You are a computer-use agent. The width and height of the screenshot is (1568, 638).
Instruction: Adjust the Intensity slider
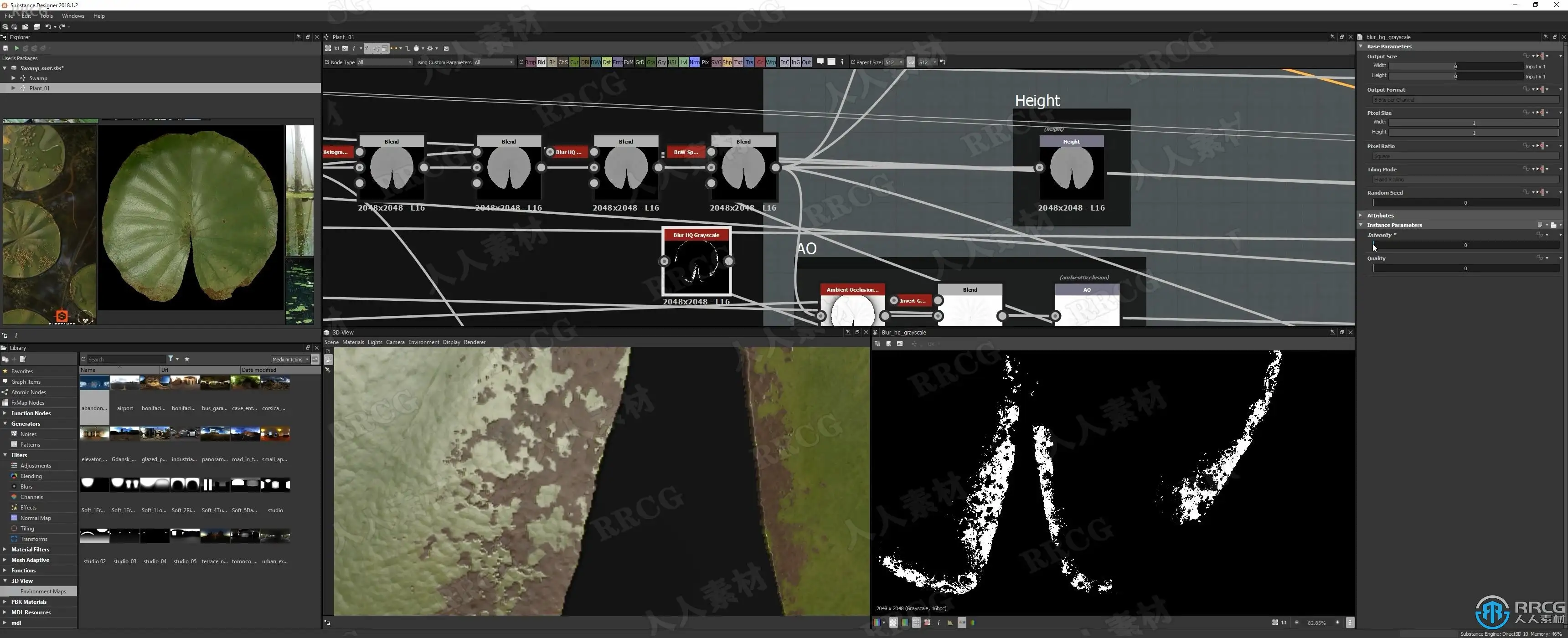click(1465, 245)
